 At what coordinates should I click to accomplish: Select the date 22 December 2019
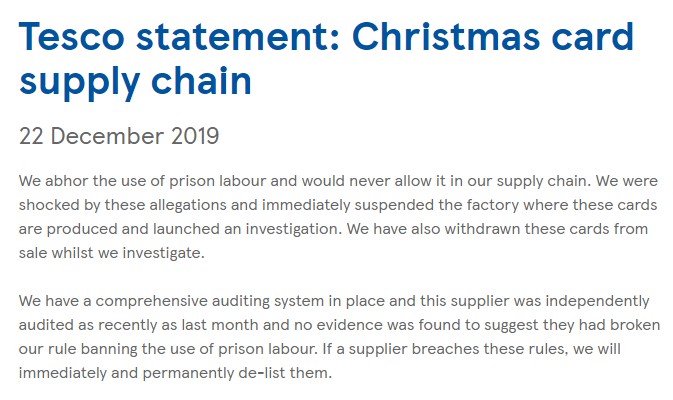point(119,135)
